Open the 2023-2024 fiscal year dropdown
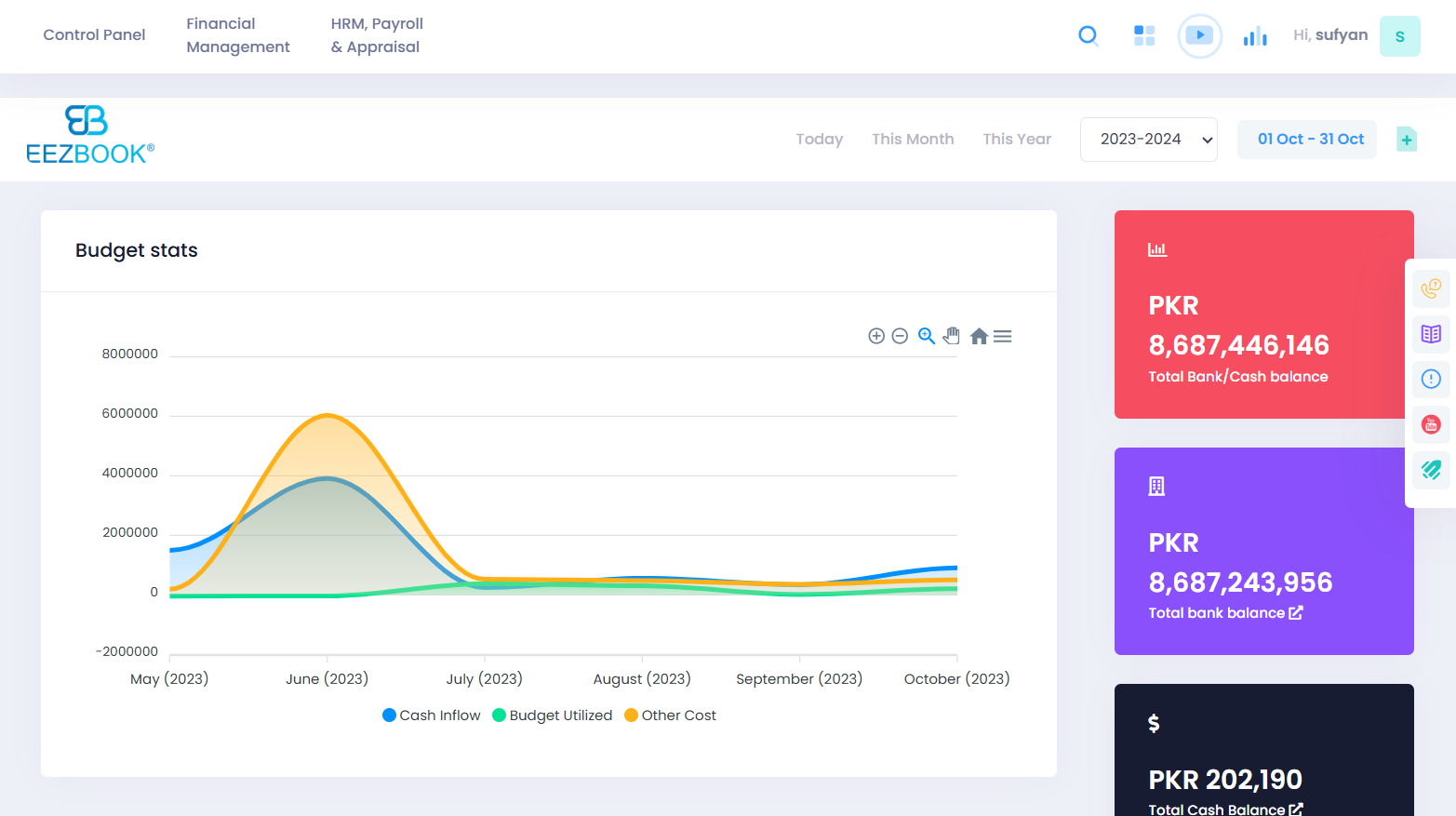 coord(1148,139)
